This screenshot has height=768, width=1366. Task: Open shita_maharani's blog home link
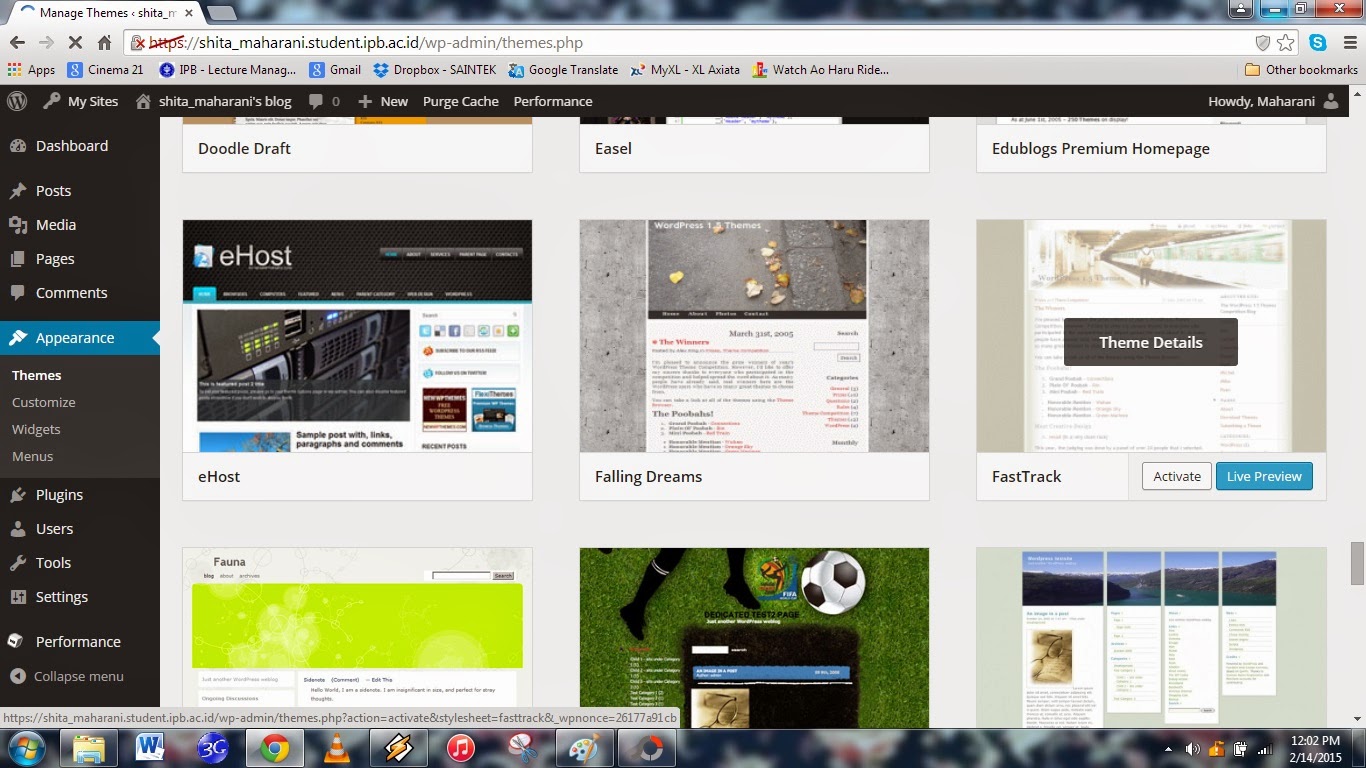(214, 101)
